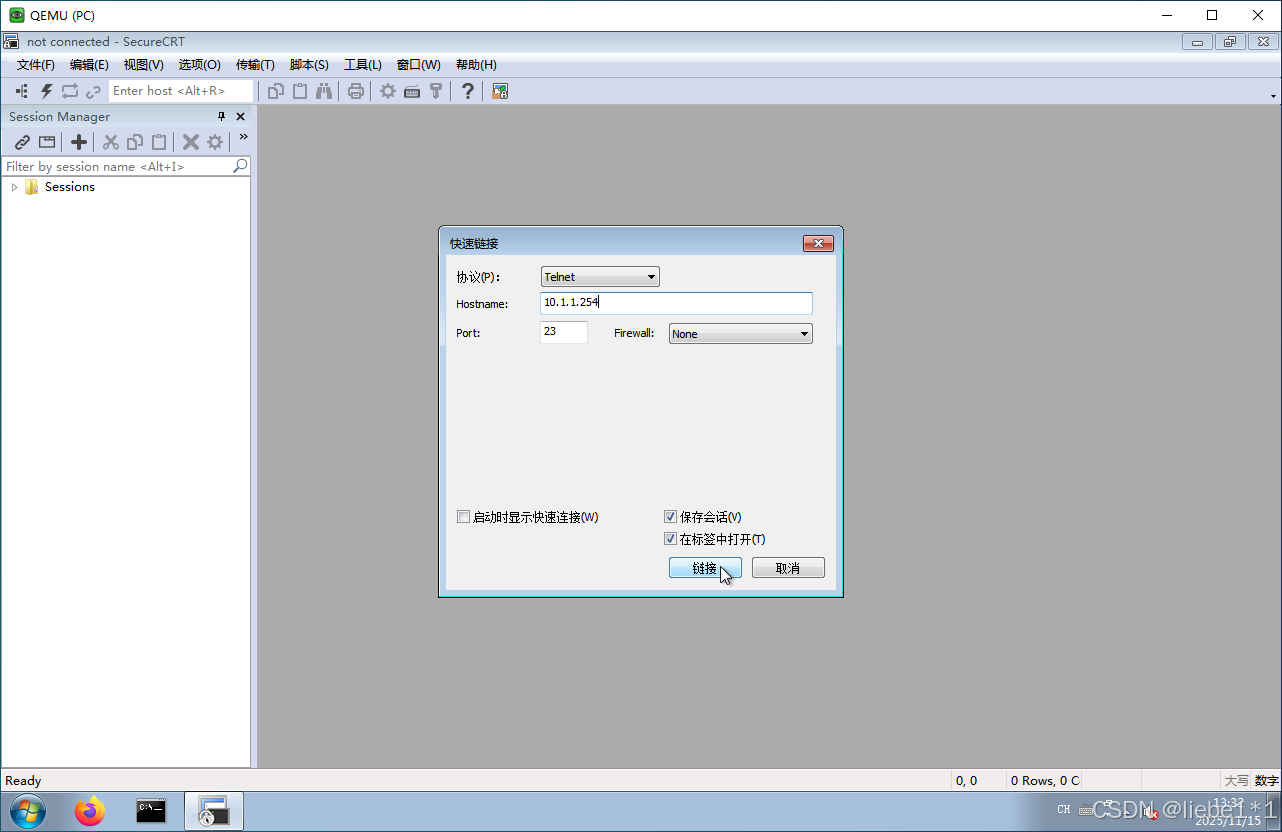Pin the Session Manager panel
Image resolution: width=1282 pixels, height=832 pixels.
[x=222, y=116]
